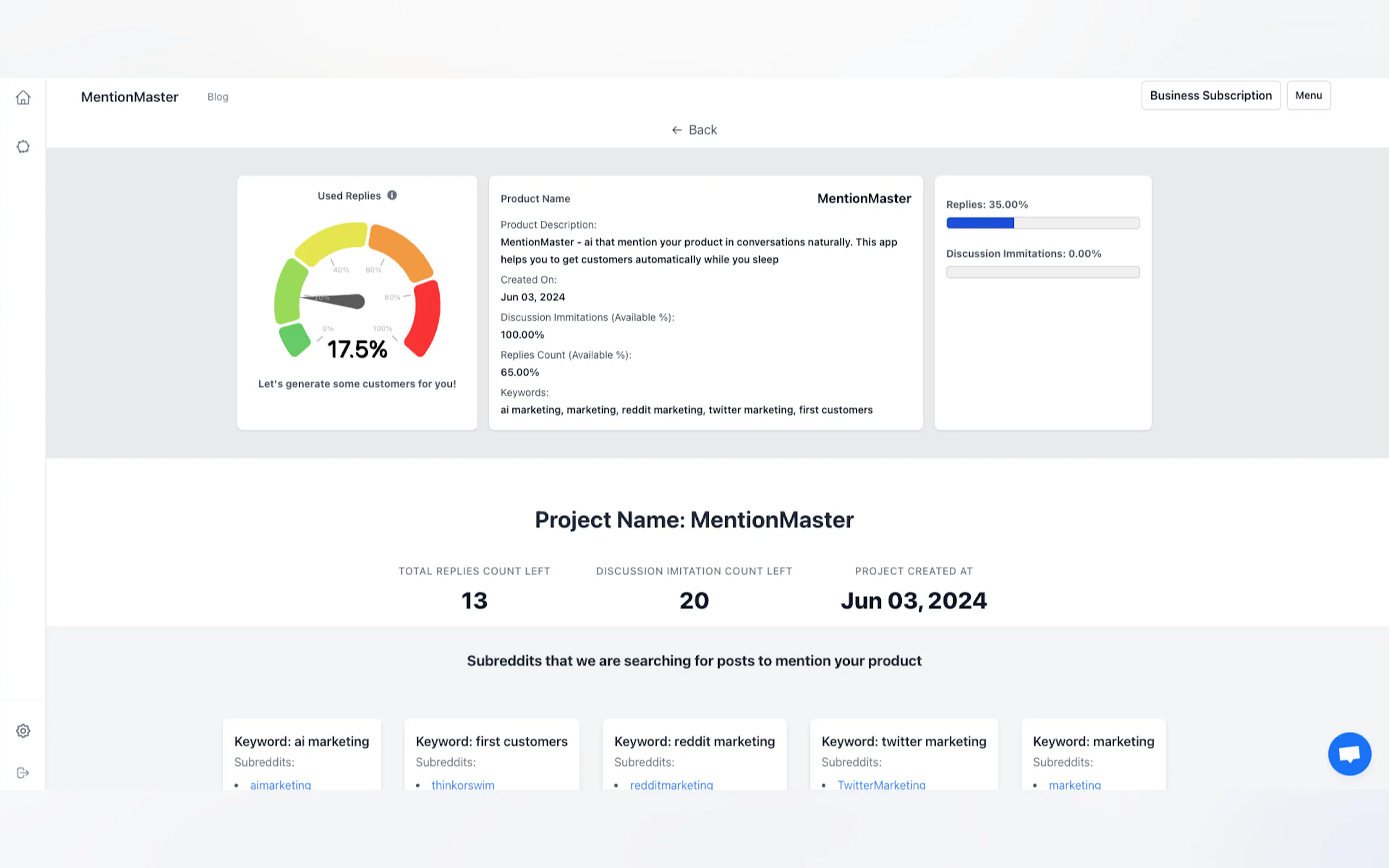Screen dimensions: 1389x868
Task: Open the thinkorswim subreddit link
Action: pos(462,784)
